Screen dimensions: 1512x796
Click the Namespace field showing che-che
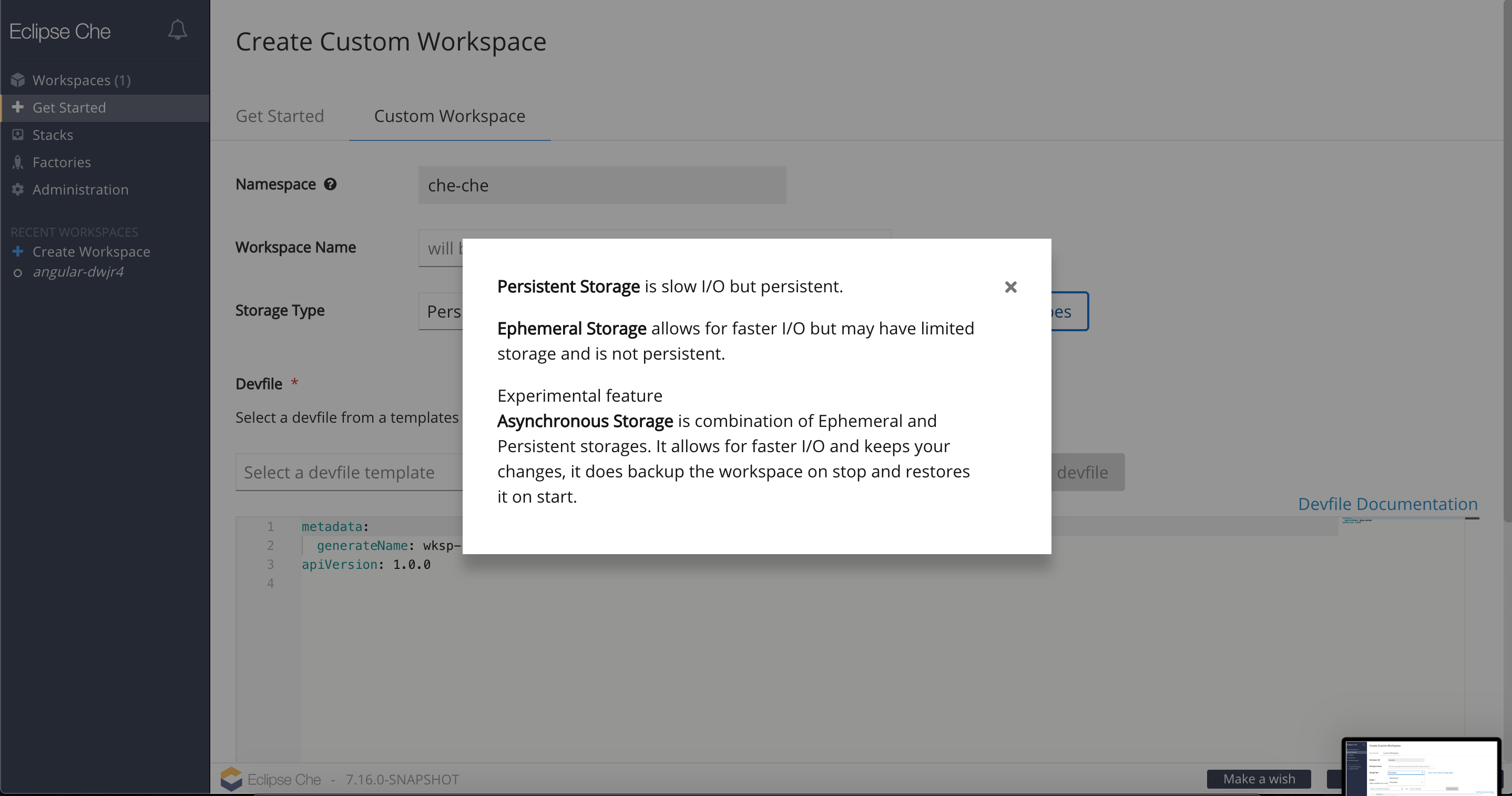(x=602, y=185)
